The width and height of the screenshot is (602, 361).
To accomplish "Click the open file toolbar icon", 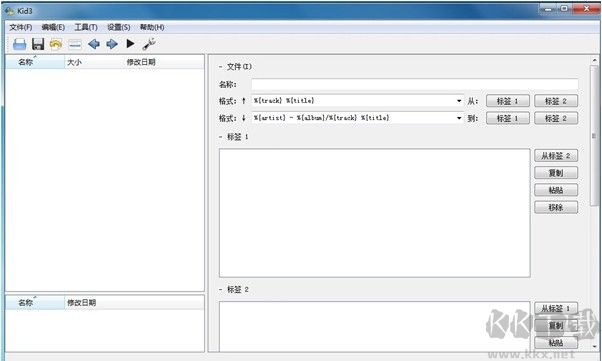I will (20, 44).
